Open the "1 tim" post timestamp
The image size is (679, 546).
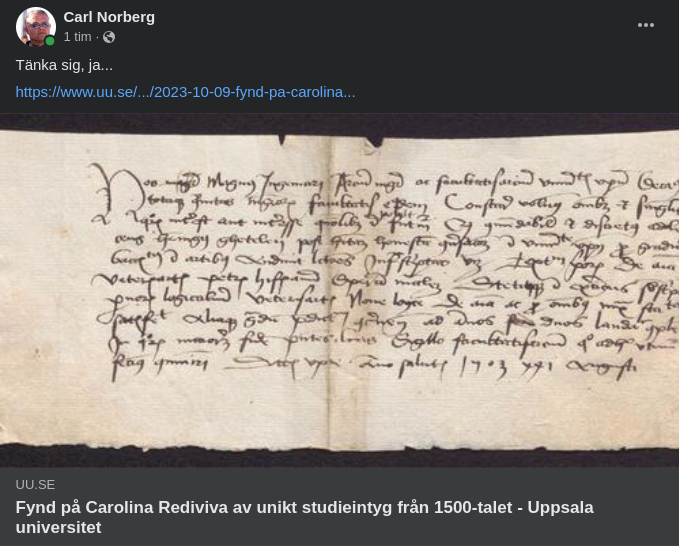(78, 37)
